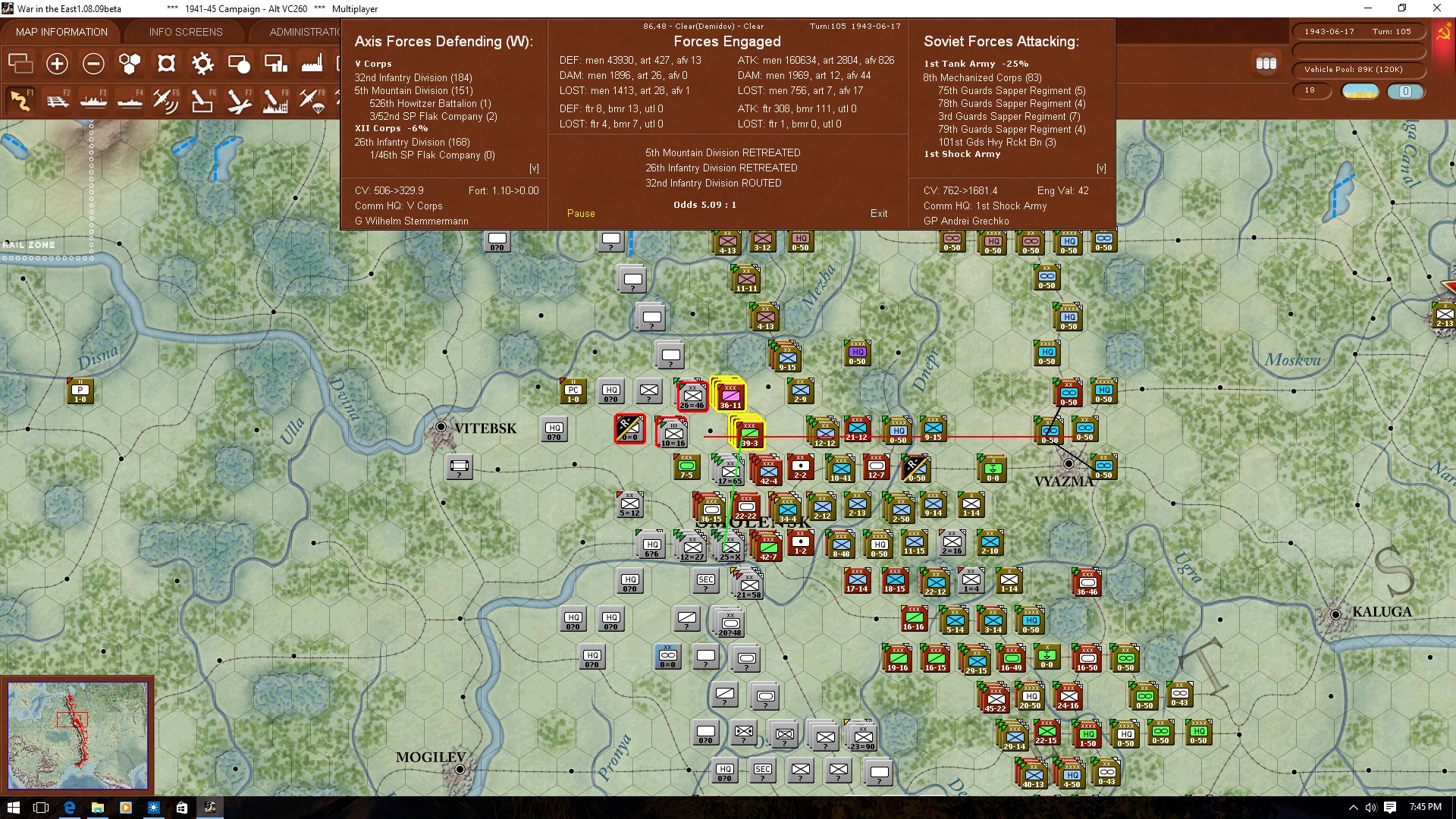Image resolution: width=1456 pixels, height=819 pixels.
Task: Select the red-outlined 0=0 Axis air unit
Action: click(629, 428)
